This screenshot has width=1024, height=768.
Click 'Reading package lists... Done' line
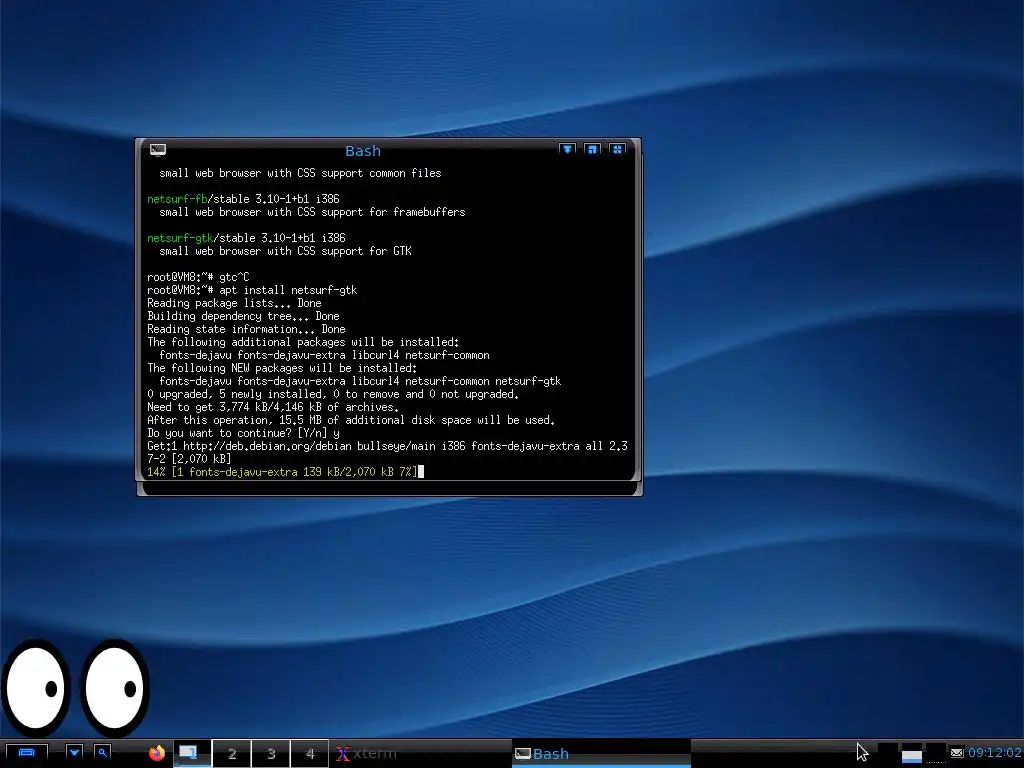tap(234, 303)
